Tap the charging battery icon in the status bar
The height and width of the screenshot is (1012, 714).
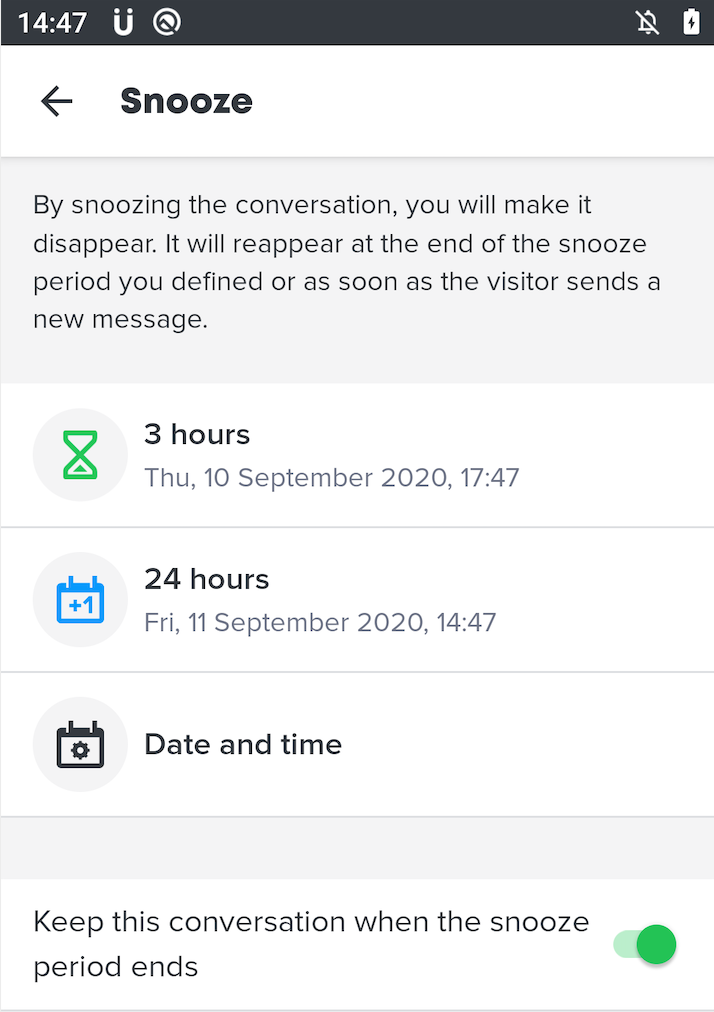click(691, 22)
